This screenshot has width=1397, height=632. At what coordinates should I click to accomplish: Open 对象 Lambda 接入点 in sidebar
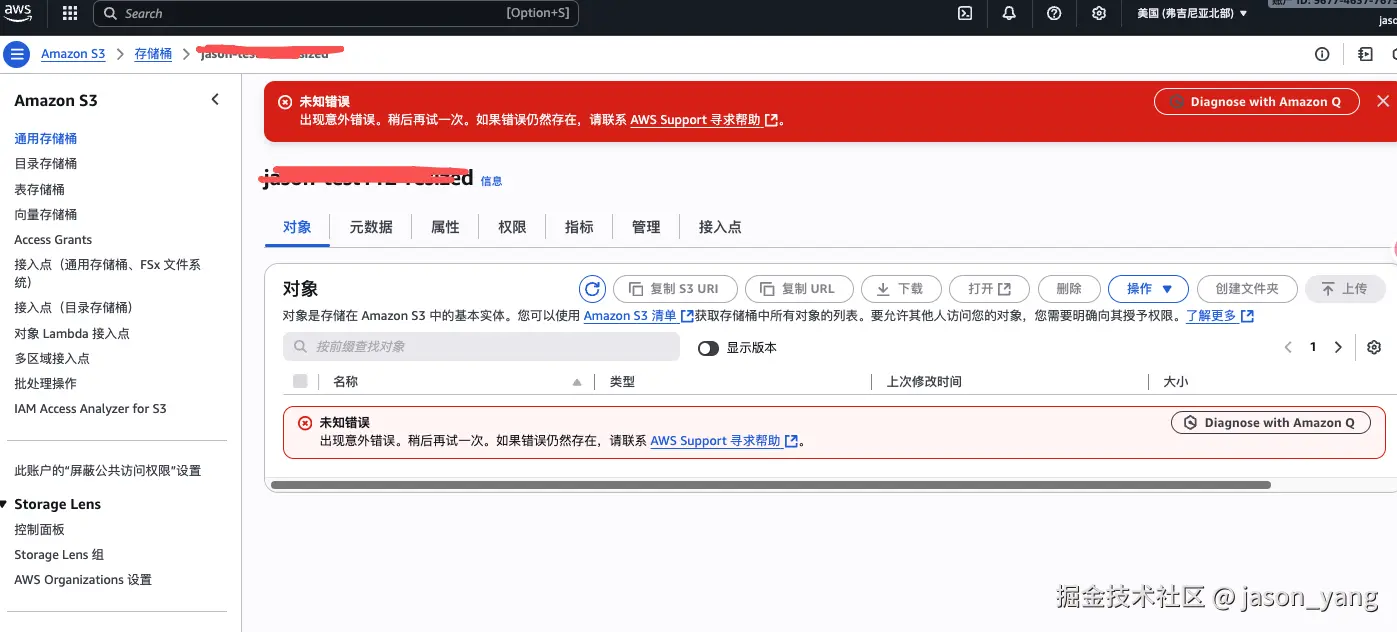tap(72, 334)
